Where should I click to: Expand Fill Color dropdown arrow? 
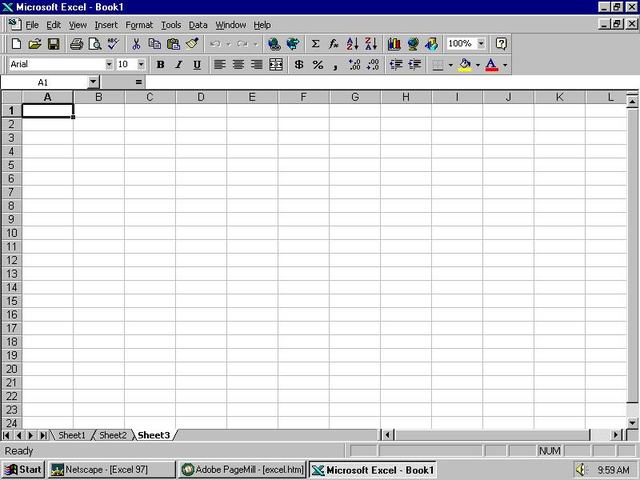(478, 64)
